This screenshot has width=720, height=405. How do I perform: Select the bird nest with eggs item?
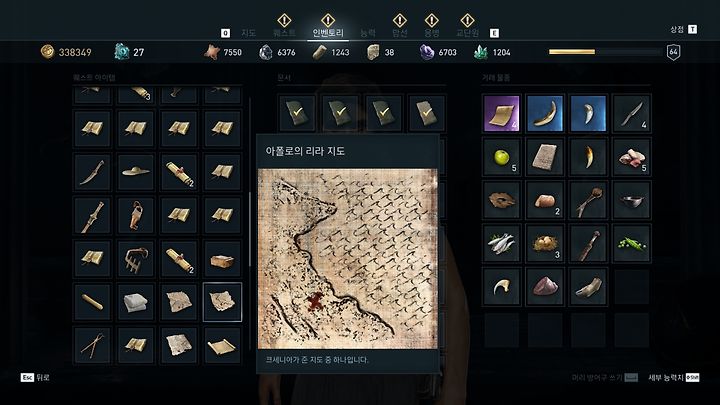(x=545, y=244)
